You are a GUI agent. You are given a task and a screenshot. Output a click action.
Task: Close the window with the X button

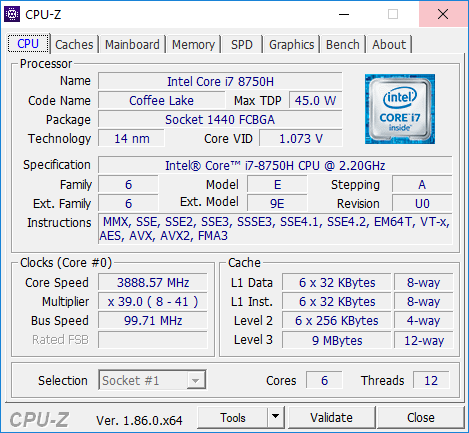(x=443, y=14)
